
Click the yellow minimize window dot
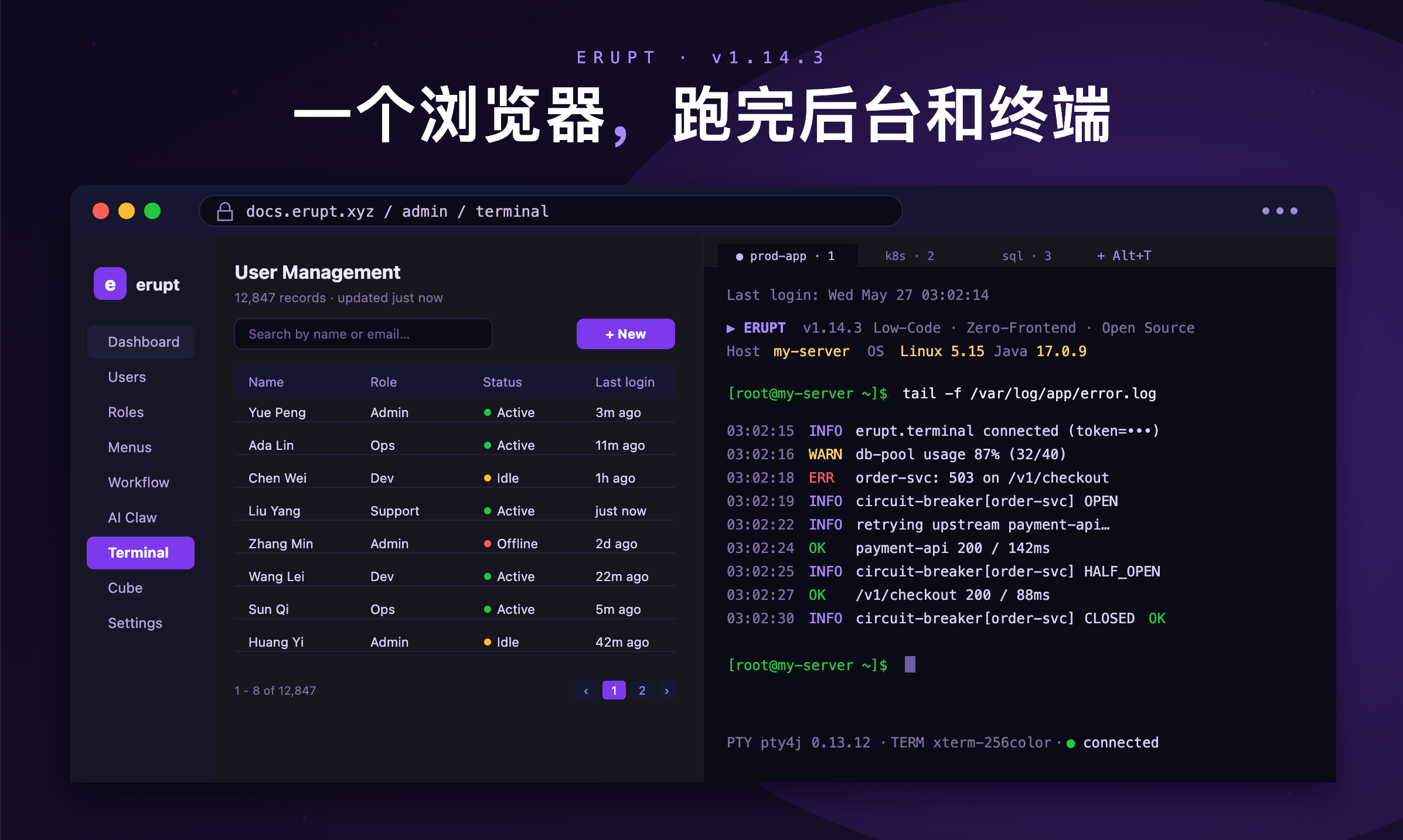pyautogui.click(x=127, y=211)
